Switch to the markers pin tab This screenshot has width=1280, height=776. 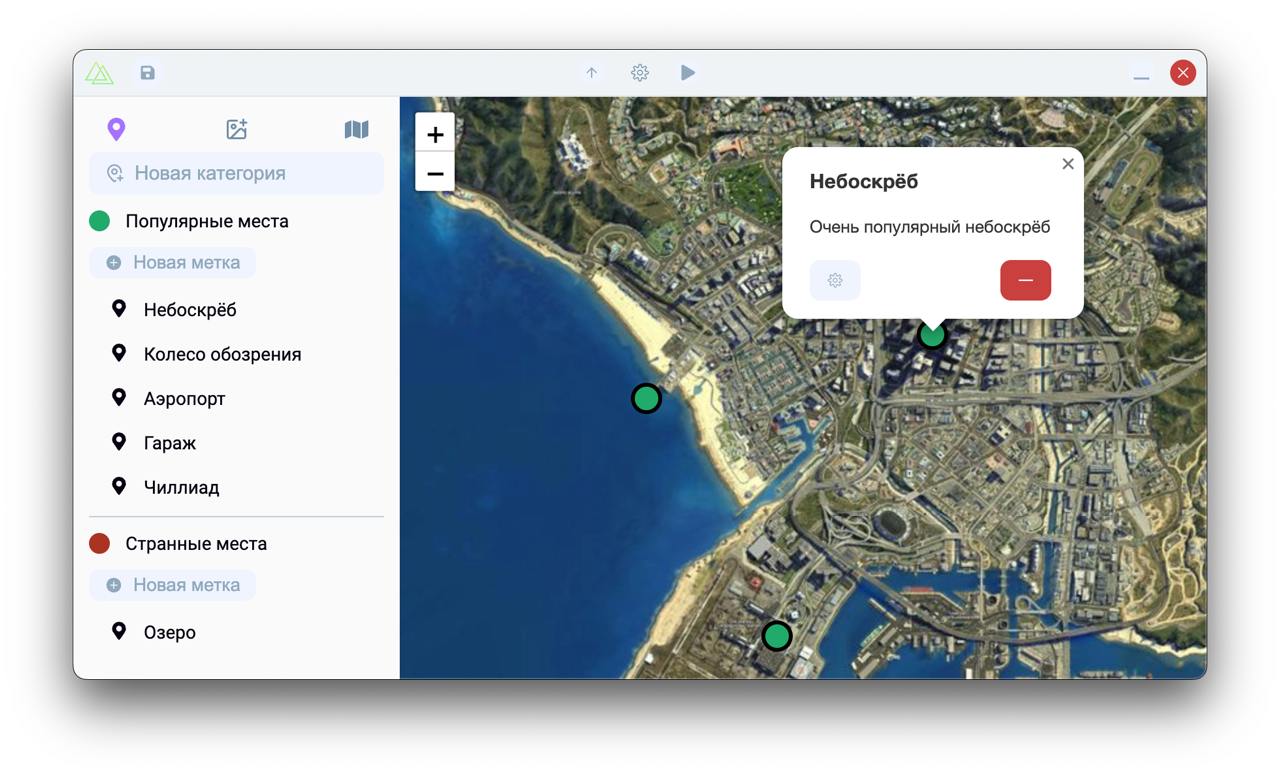pyautogui.click(x=116, y=129)
